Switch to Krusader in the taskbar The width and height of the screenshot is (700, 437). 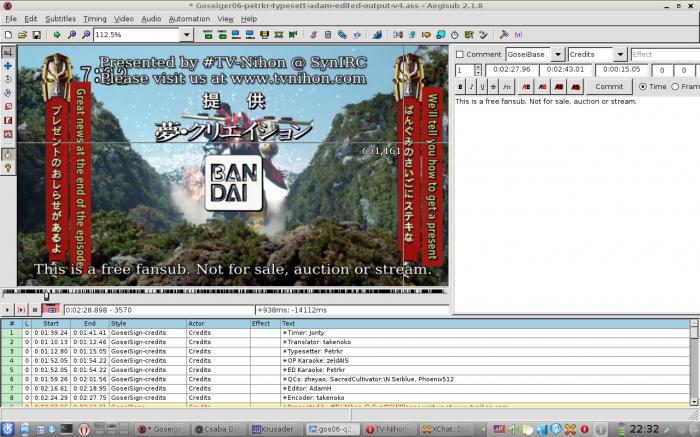(274, 429)
